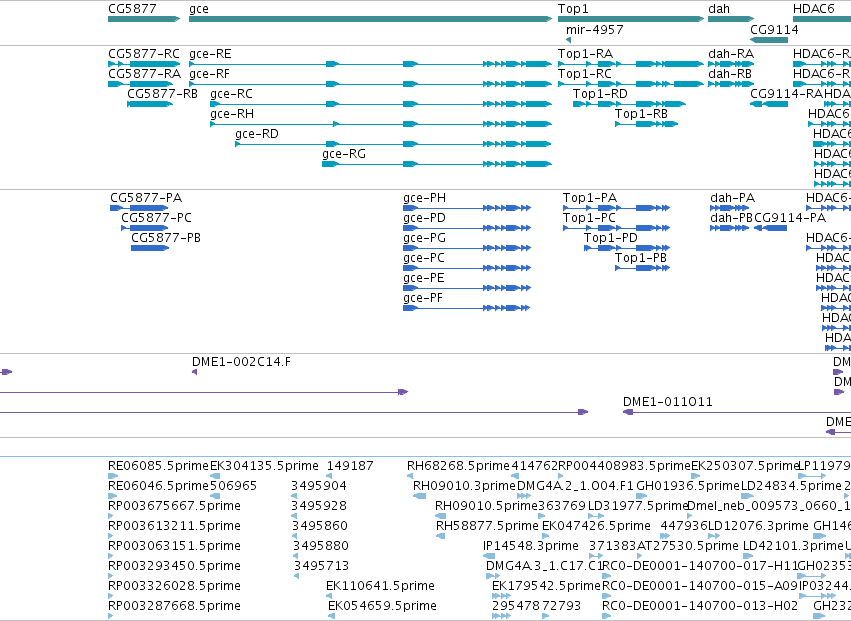Click the gce-PD protein label
Image resolution: width=851 pixels, height=621 pixels.
(424, 218)
